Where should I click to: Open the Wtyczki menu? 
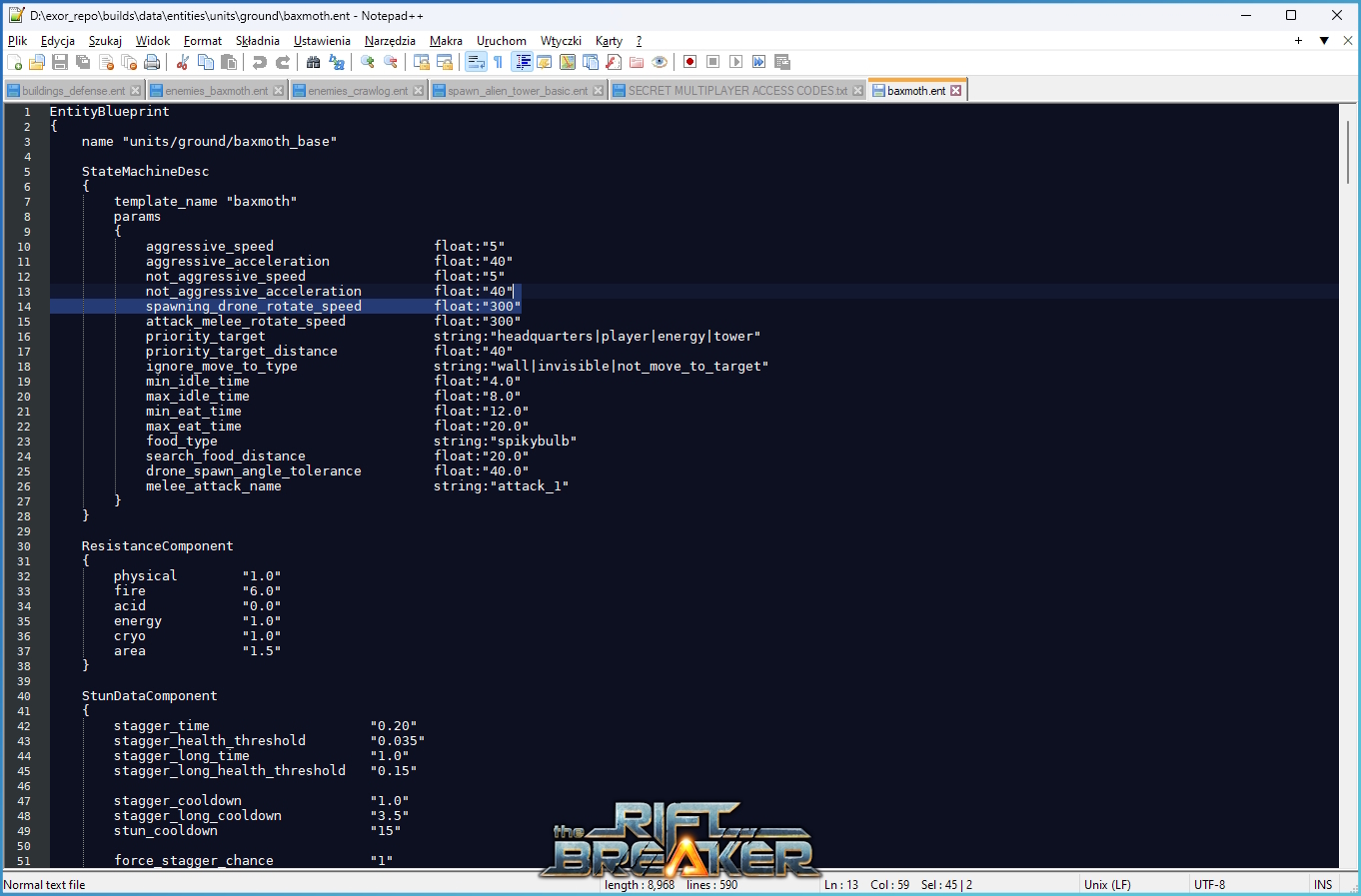coord(561,41)
